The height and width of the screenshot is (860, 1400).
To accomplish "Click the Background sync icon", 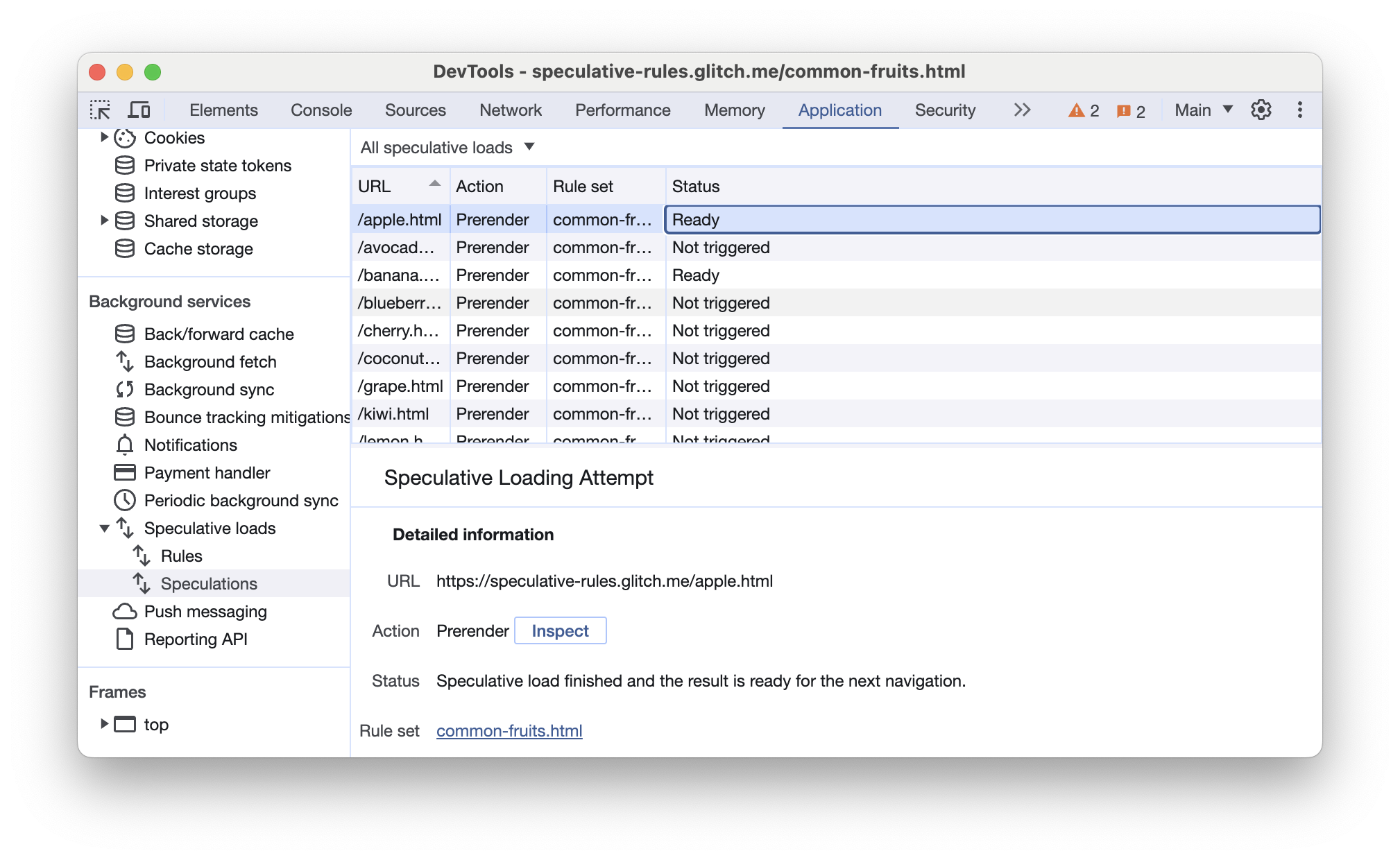I will tap(125, 390).
